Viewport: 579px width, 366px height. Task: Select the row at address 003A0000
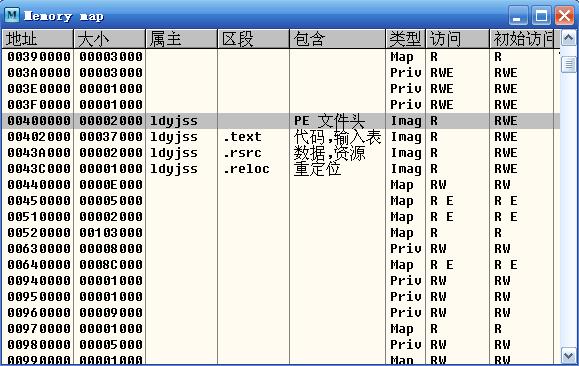pos(281,73)
